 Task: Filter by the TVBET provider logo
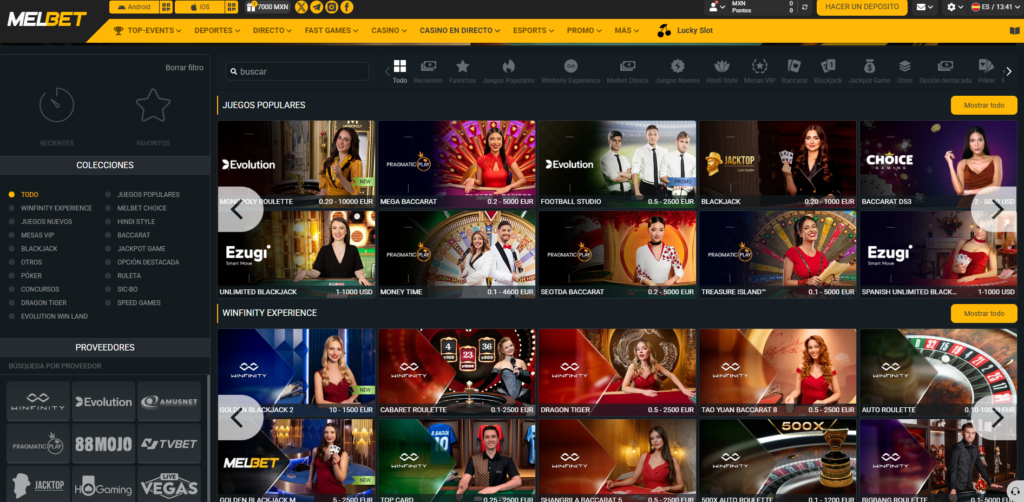pos(169,444)
